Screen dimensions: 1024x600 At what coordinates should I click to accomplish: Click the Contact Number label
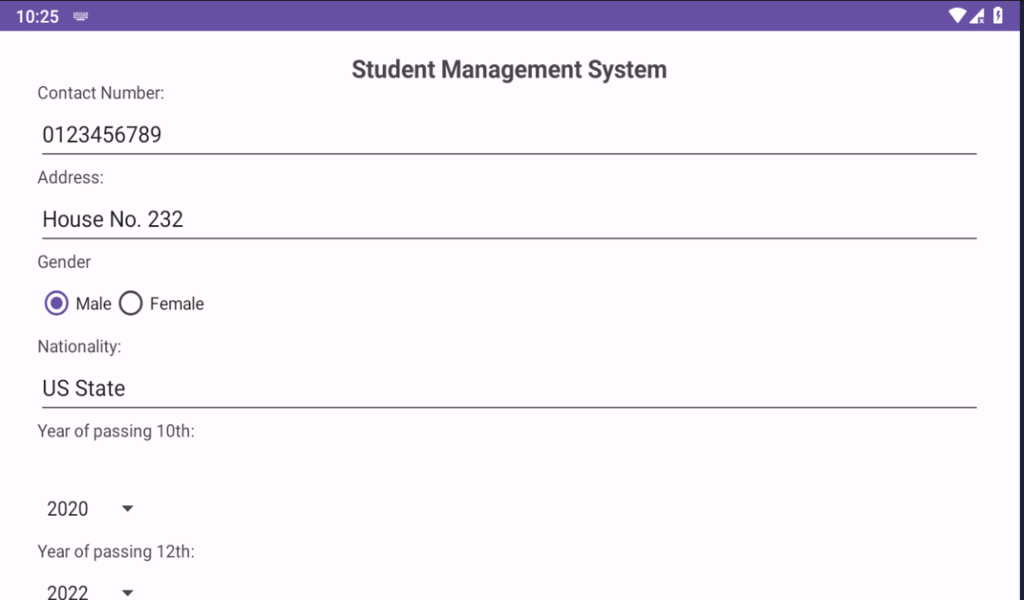(x=100, y=92)
